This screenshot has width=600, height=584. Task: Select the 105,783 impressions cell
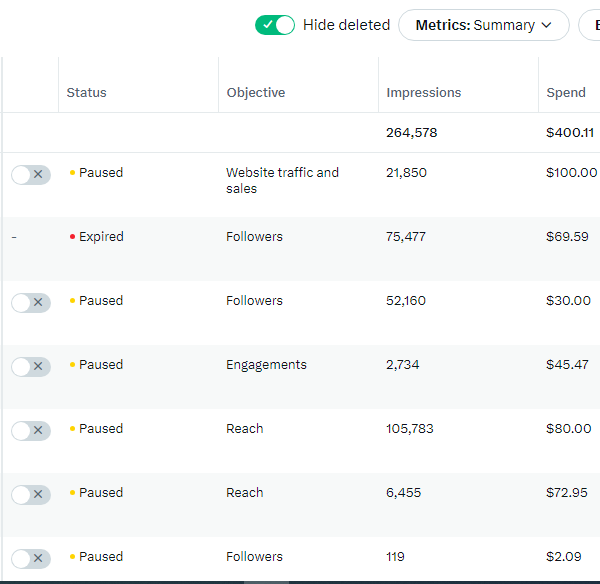point(409,429)
